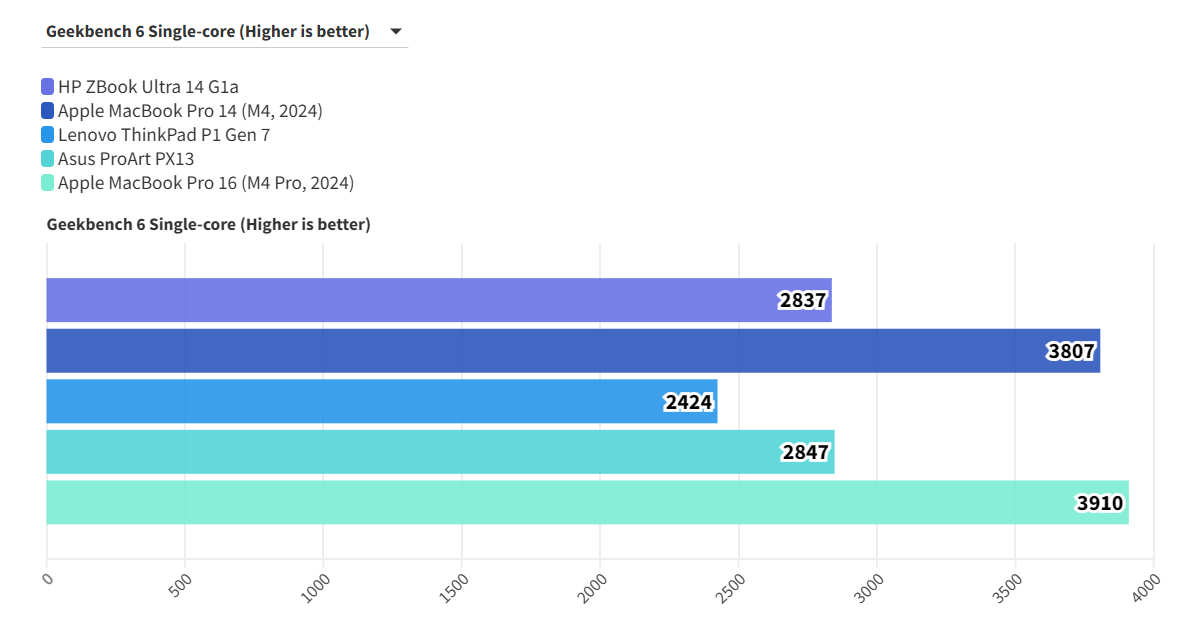
Task: Click the MacBook Pro 16 M4 Pro swatch
Action: [x=48, y=183]
